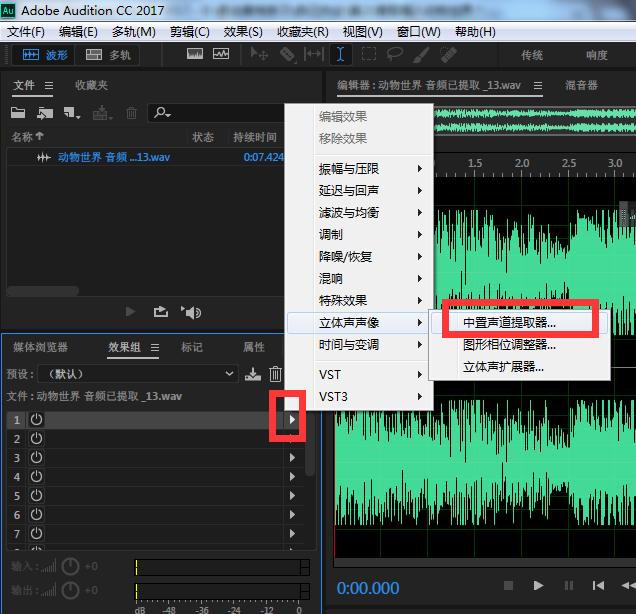The image size is (636, 614).
Task: Select the Slip tool in toolbar
Action: (x=314, y=54)
